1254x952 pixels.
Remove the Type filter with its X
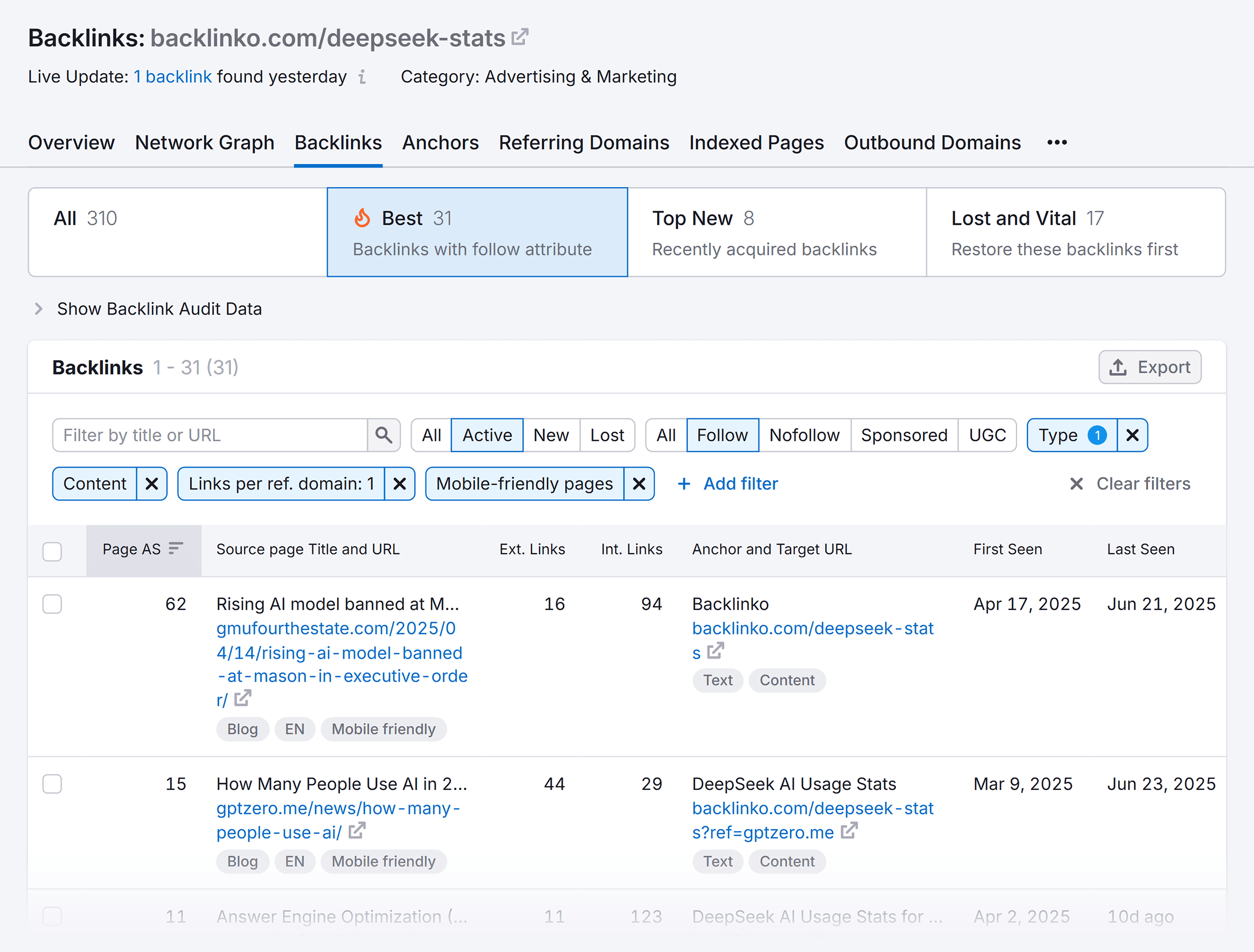pos(1132,435)
